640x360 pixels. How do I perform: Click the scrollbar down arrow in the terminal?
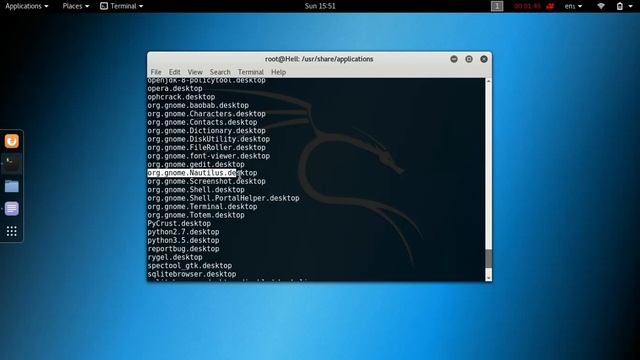tap(488, 278)
